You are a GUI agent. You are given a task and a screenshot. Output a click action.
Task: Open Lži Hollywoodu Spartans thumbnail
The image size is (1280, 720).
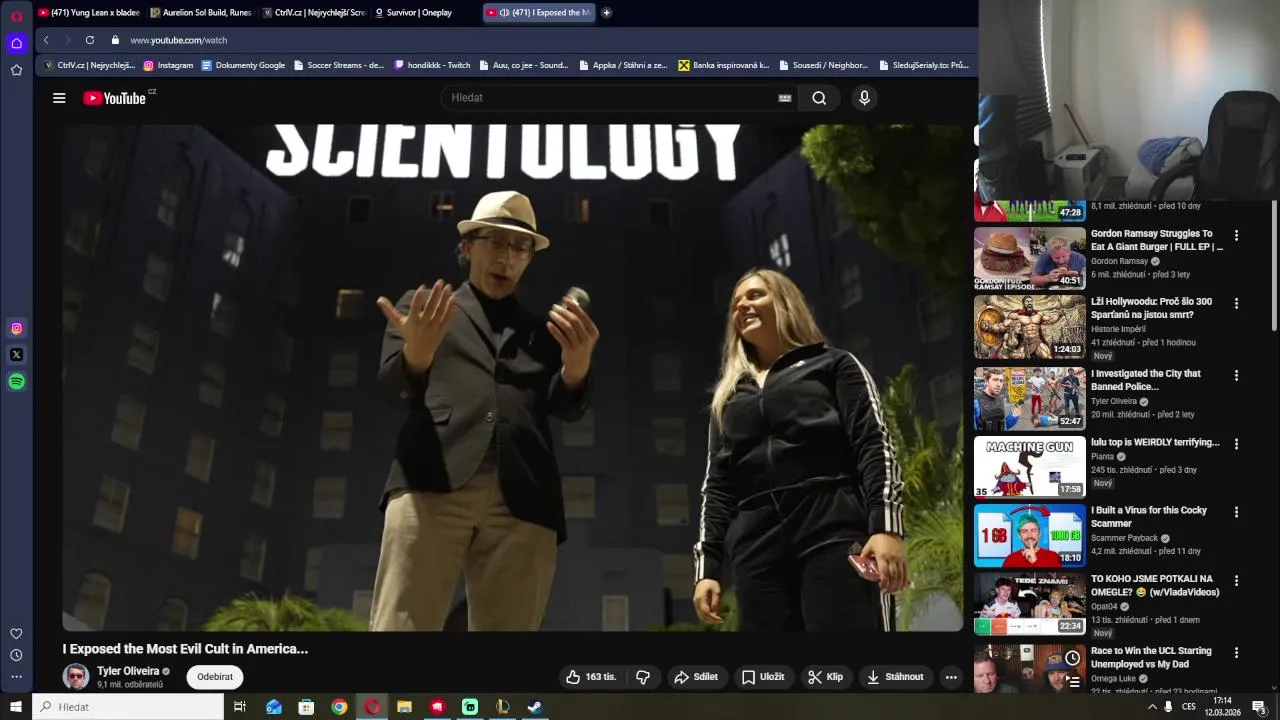[x=1029, y=327]
